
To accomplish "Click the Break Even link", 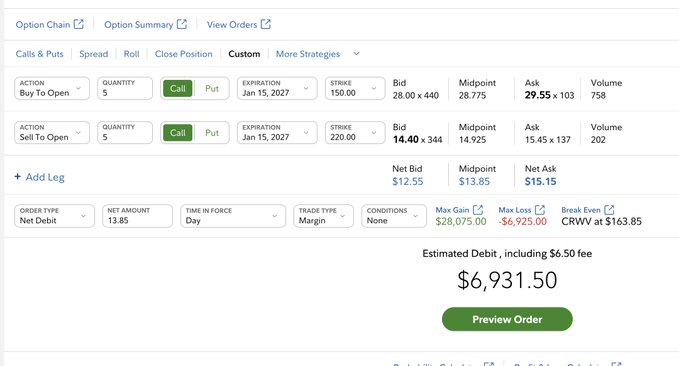I will coord(581,210).
